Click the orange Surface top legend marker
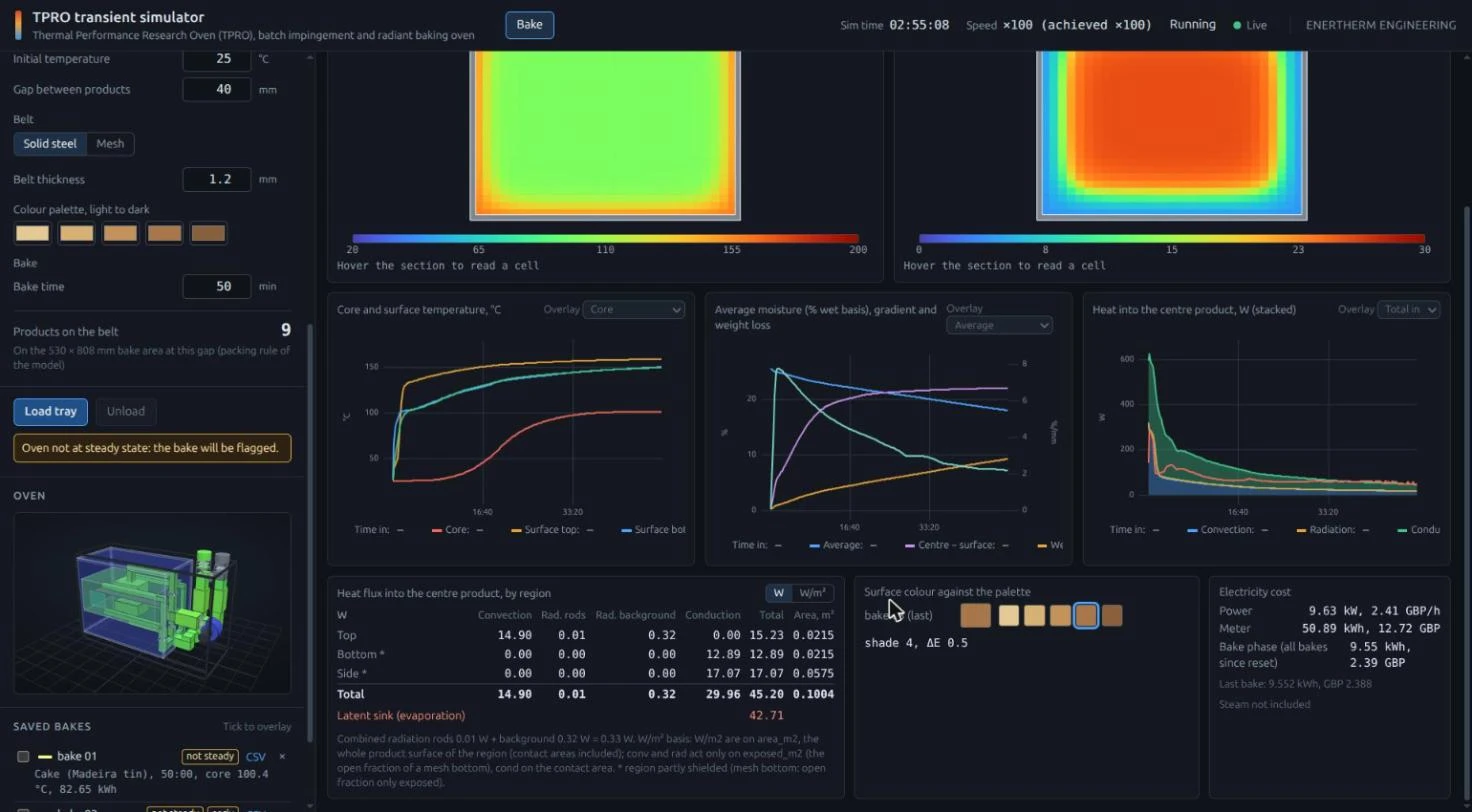Image resolution: width=1472 pixels, height=812 pixels. coord(516,530)
